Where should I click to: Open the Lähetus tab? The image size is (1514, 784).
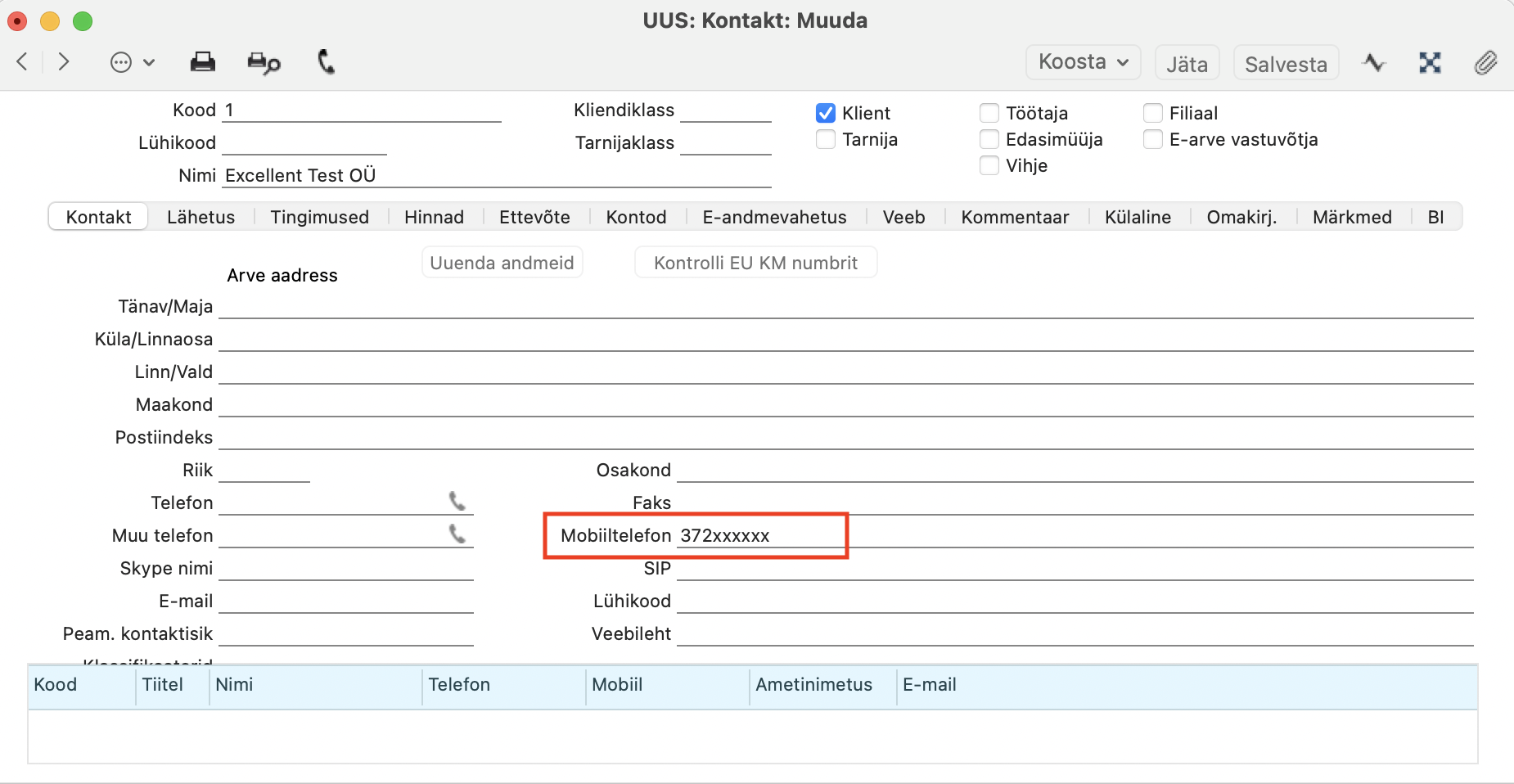click(x=201, y=217)
